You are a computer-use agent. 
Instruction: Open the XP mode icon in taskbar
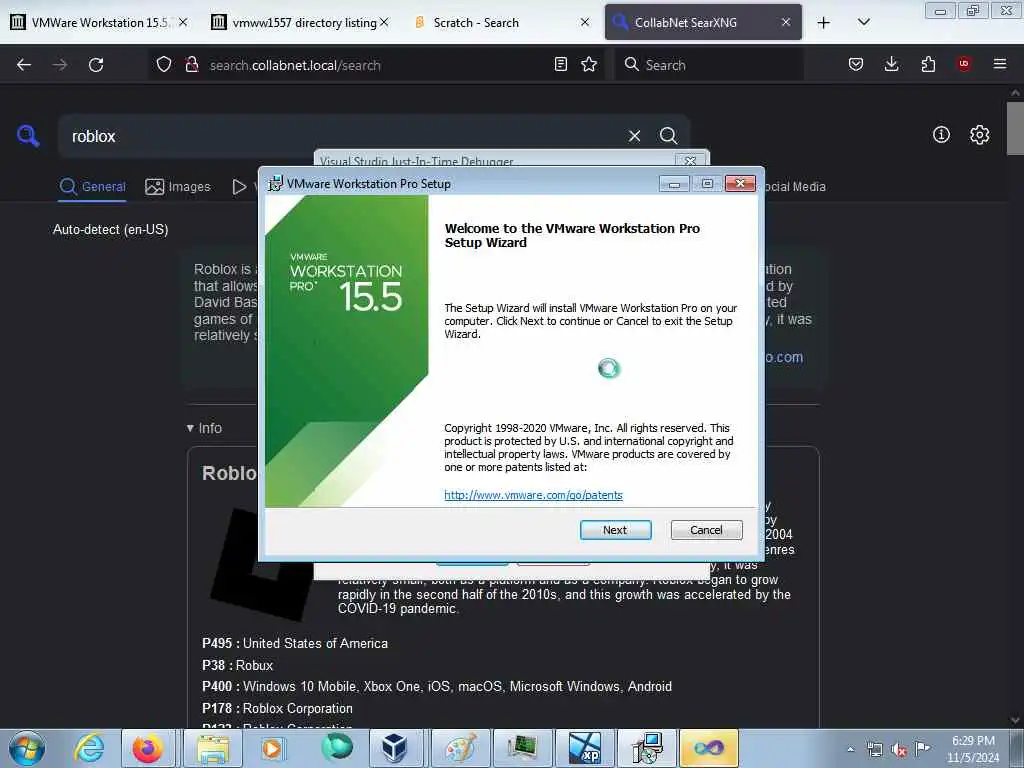coord(584,748)
